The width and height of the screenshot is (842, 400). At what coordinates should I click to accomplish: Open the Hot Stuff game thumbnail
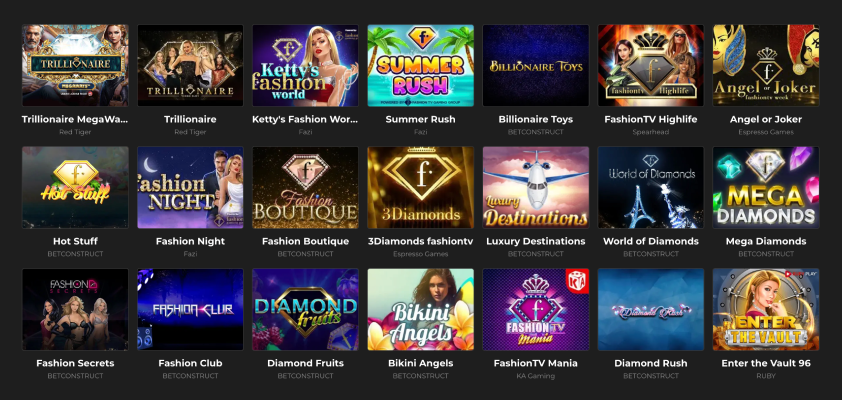coord(75,187)
